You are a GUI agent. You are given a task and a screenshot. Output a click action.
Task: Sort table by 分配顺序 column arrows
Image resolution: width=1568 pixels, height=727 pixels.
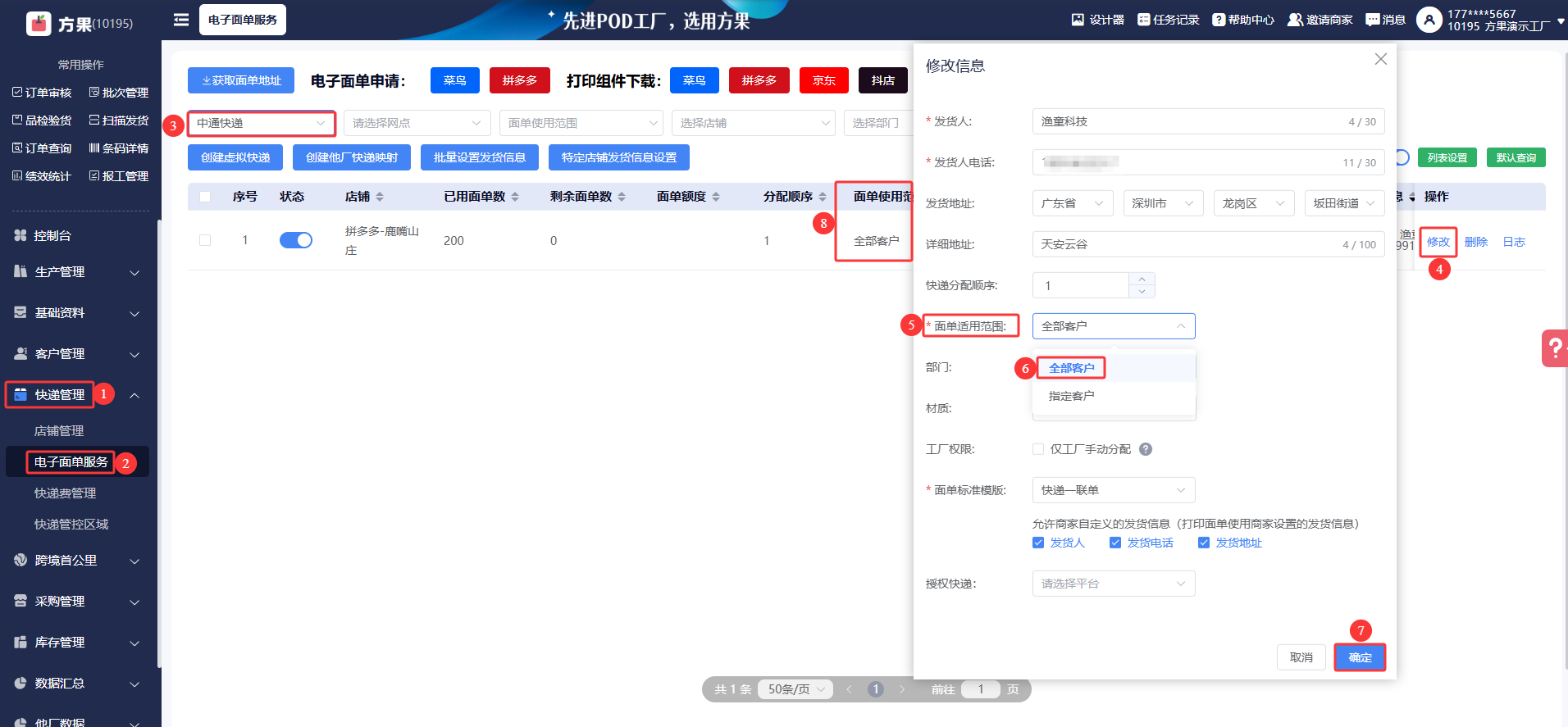tap(823, 197)
